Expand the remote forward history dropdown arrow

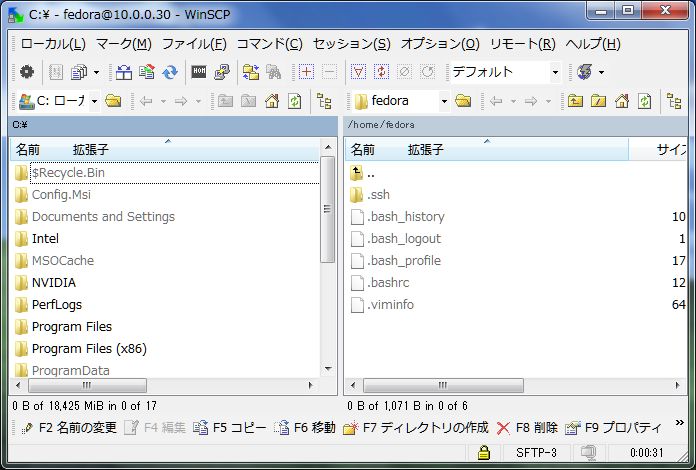pos(548,102)
